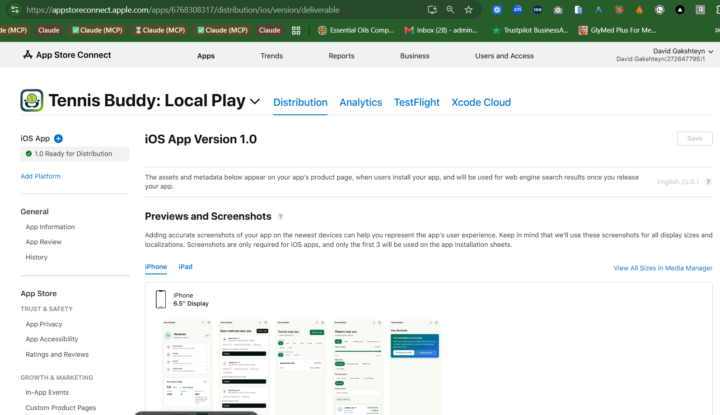720x415 pixels.
Task: Click the site information icon in address bar
Action: point(15,10)
